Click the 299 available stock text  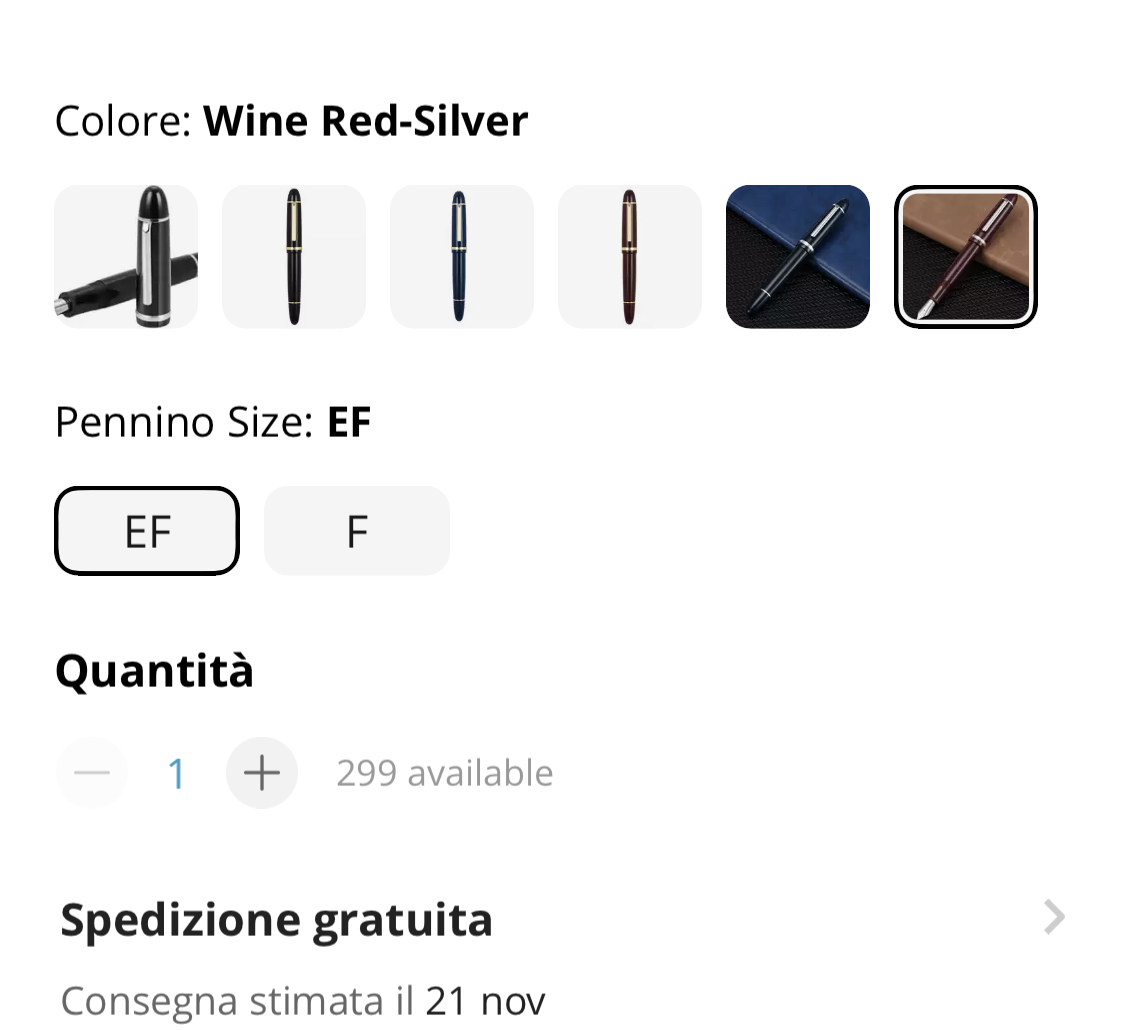coord(445,773)
